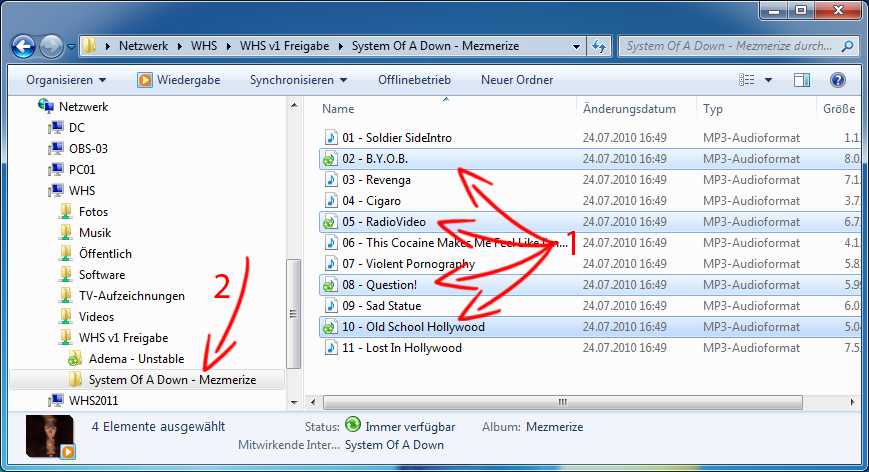Click the WHS v1 Freigabe breadcrumb
Viewport: 869px width, 472px height.
[284, 46]
